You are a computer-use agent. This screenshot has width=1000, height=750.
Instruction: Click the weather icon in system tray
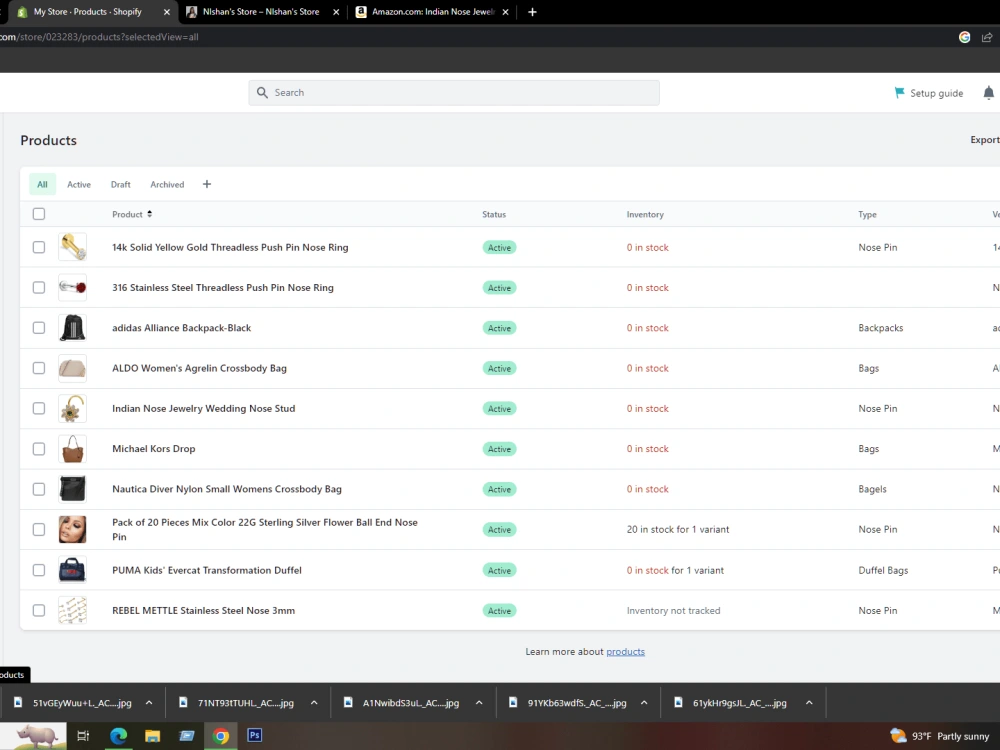[898, 736]
